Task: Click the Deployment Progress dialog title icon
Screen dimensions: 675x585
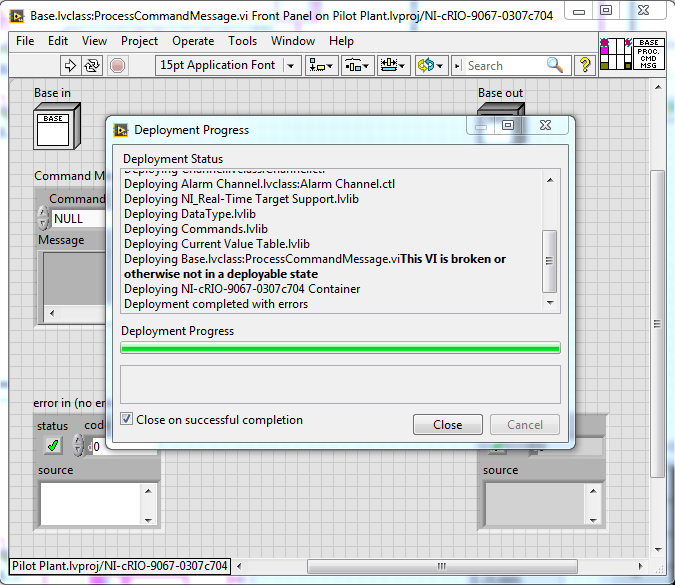Action: [x=121, y=130]
